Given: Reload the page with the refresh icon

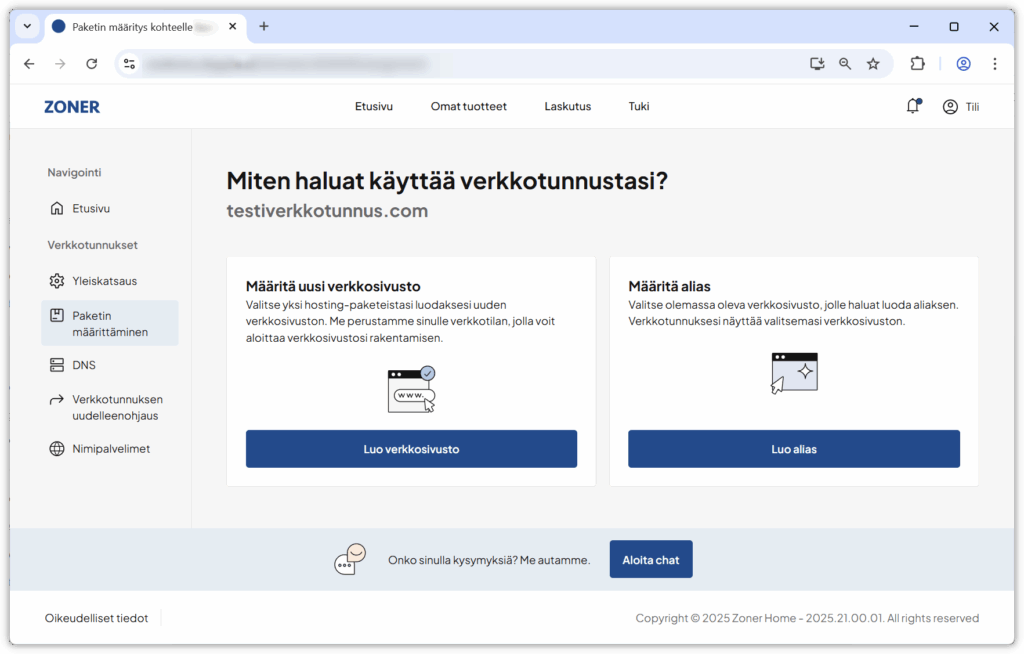Looking at the screenshot, I should click(x=91, y=63).
